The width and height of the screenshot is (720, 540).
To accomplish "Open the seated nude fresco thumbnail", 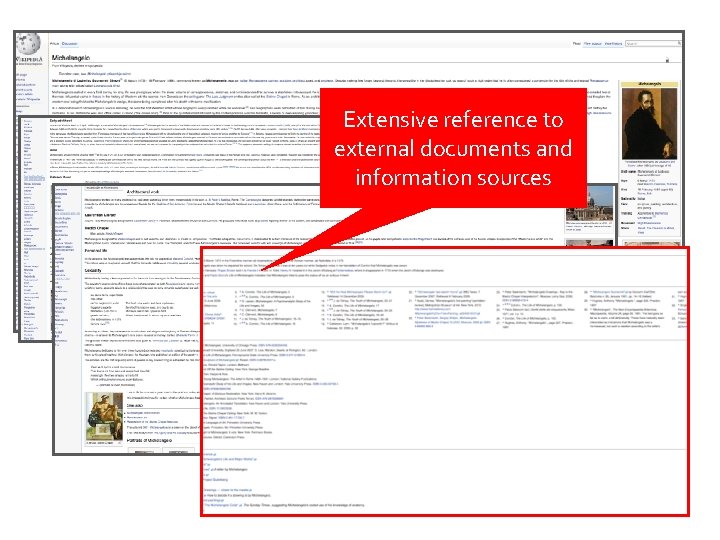I will pyautogui.click(x=104, y=416).
